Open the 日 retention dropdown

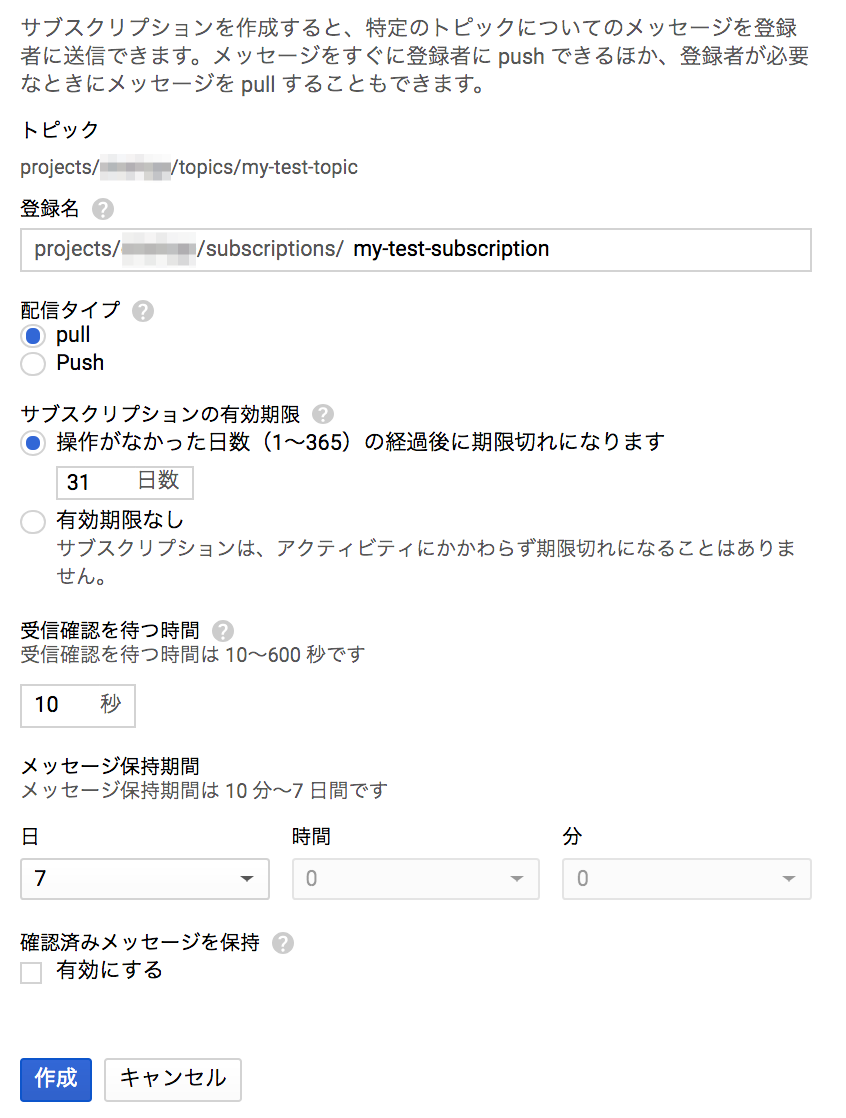coord(145,879)
